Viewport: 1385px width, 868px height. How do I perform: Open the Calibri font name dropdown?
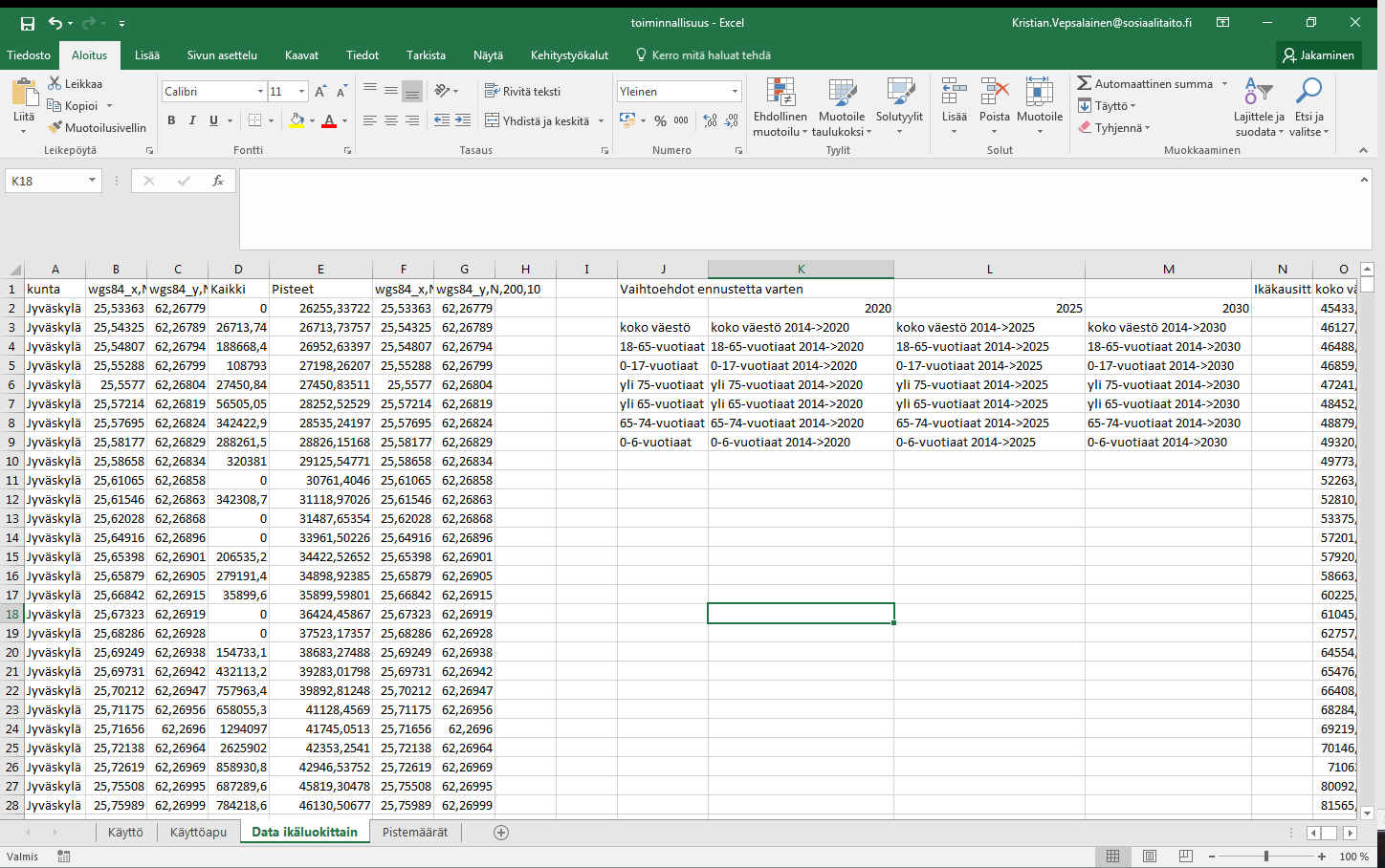[x=260, y=92]
